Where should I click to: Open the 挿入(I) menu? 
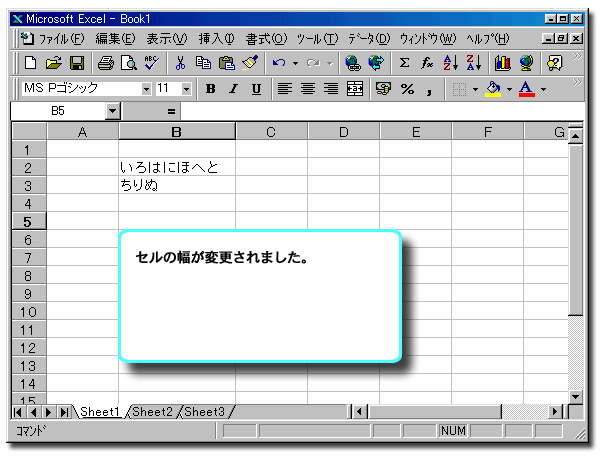217,38
